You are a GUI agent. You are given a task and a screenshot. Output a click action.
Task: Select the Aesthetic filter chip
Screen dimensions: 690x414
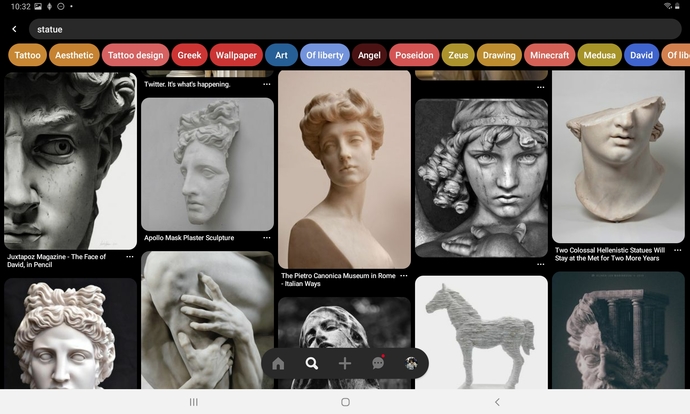point(74,55)
